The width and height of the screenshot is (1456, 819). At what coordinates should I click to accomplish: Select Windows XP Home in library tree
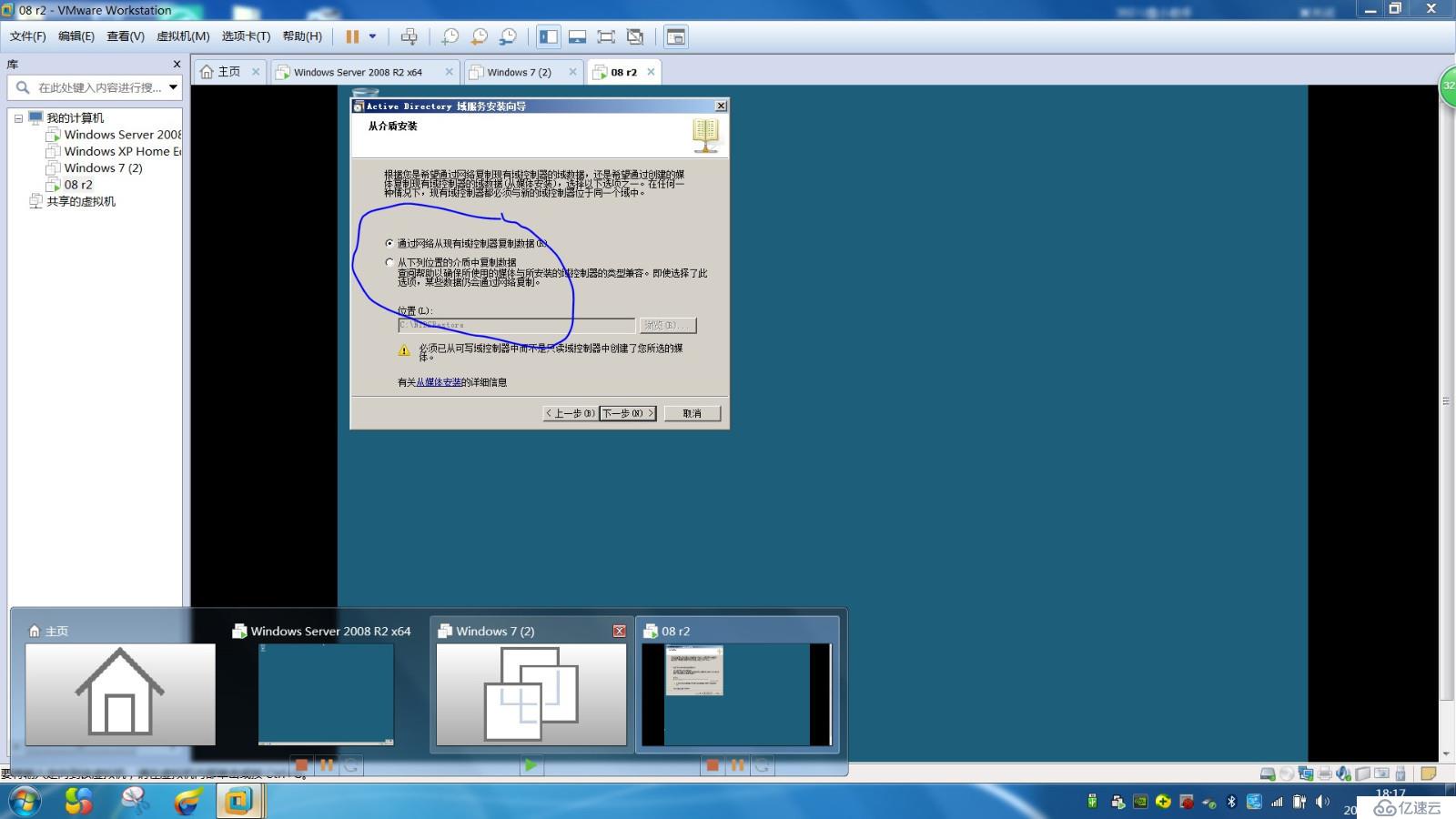point(122,151)
